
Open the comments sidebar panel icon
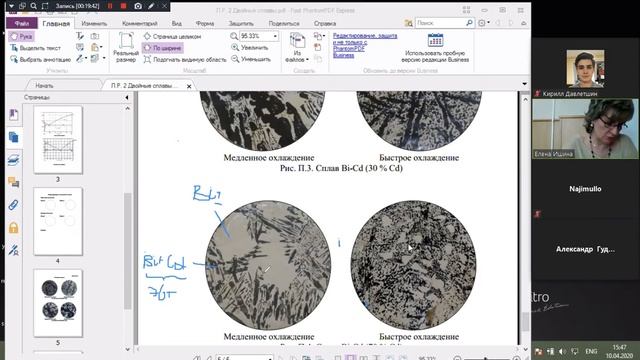coord(13,182)
